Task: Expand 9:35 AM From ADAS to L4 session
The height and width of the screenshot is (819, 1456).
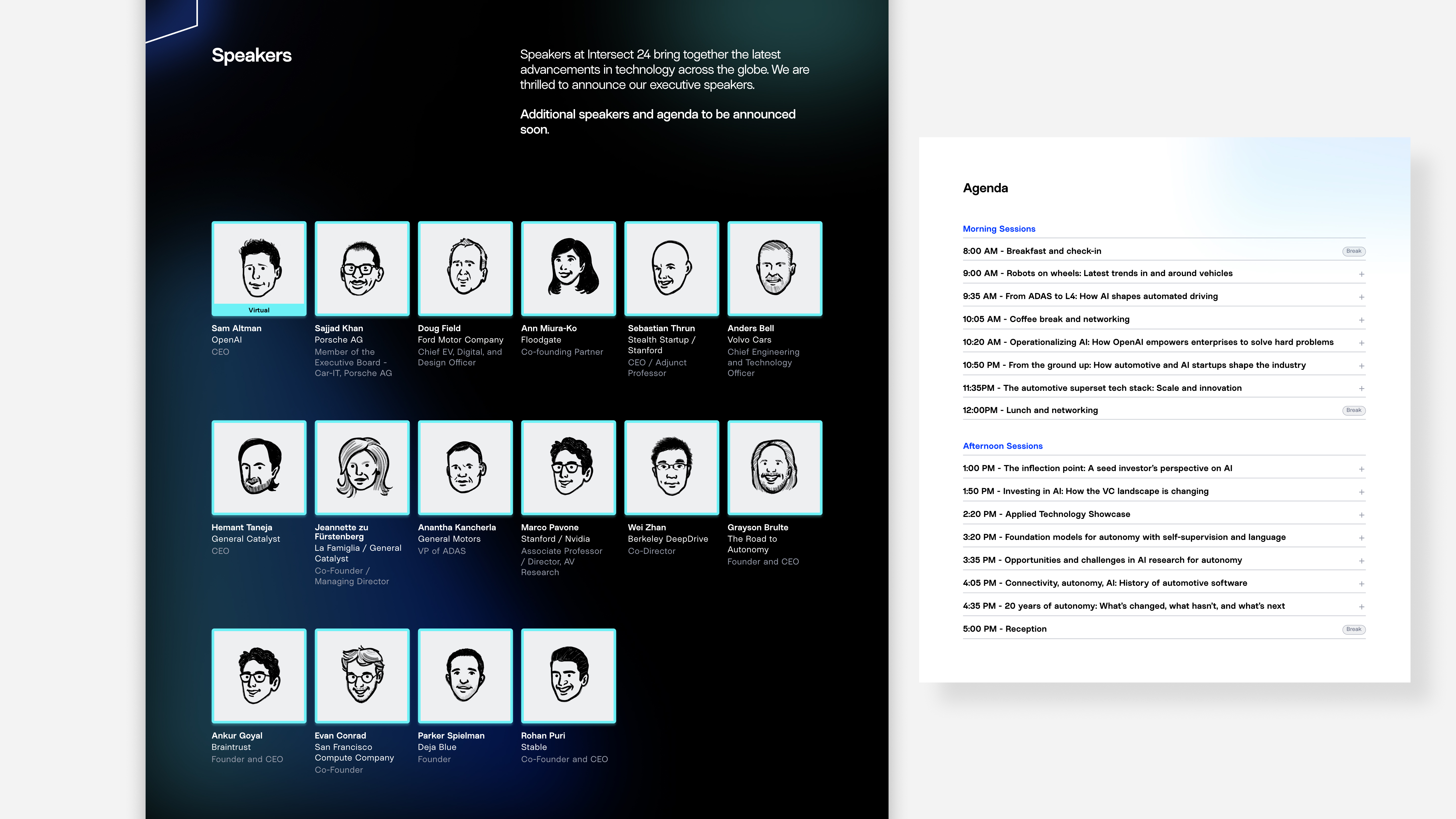Action: [x=1362, y=297]
